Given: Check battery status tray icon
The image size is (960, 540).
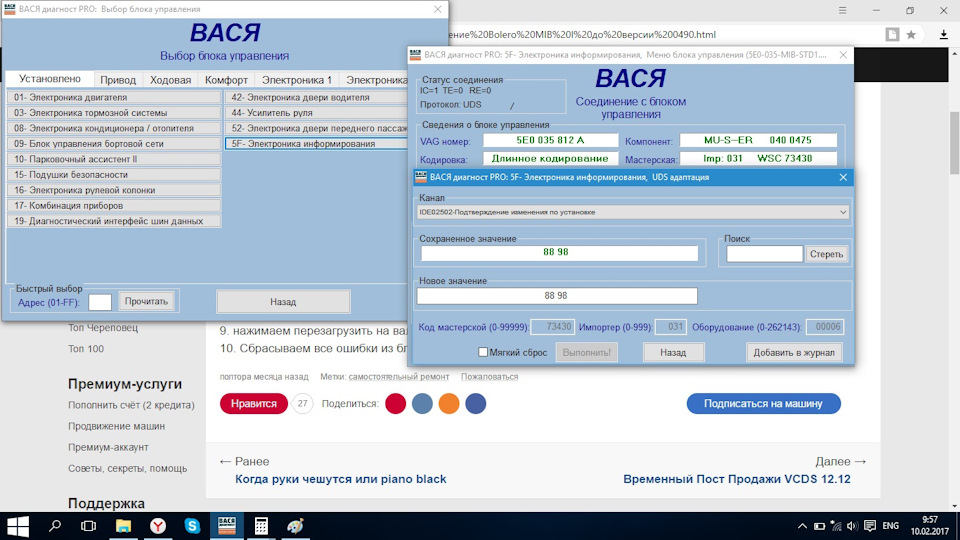Looking at the screenshot, I should pyautogui.click(x=819, y=526).
